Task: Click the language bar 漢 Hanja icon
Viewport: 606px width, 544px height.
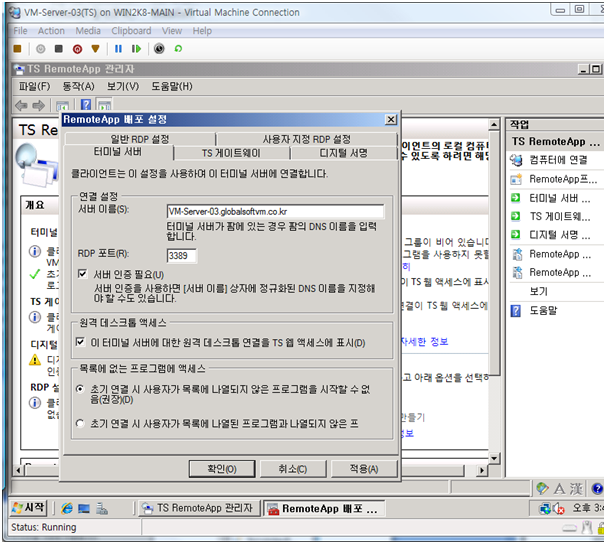Action: 576,489
